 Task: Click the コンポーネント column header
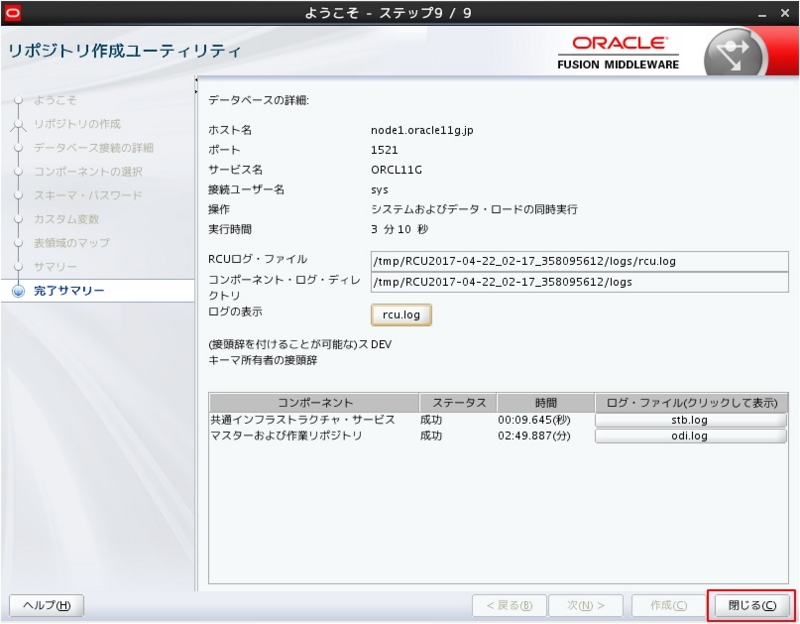pos(314,403)
